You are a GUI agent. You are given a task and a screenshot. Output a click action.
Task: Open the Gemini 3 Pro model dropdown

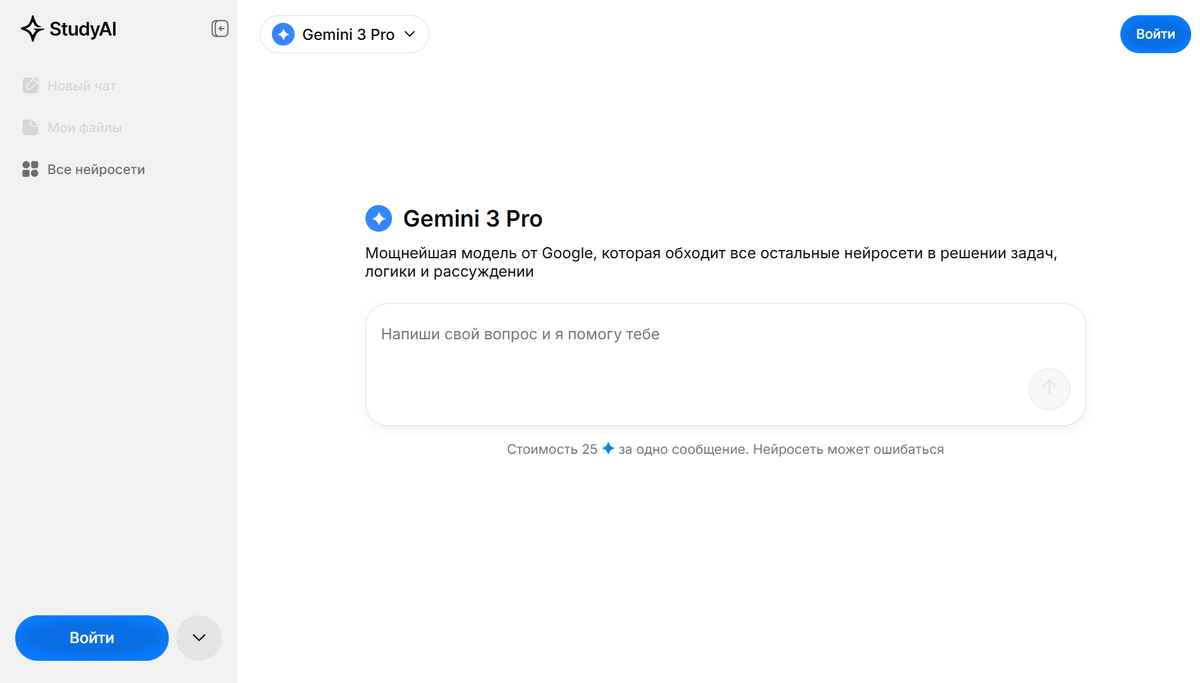tap(345, 34)
